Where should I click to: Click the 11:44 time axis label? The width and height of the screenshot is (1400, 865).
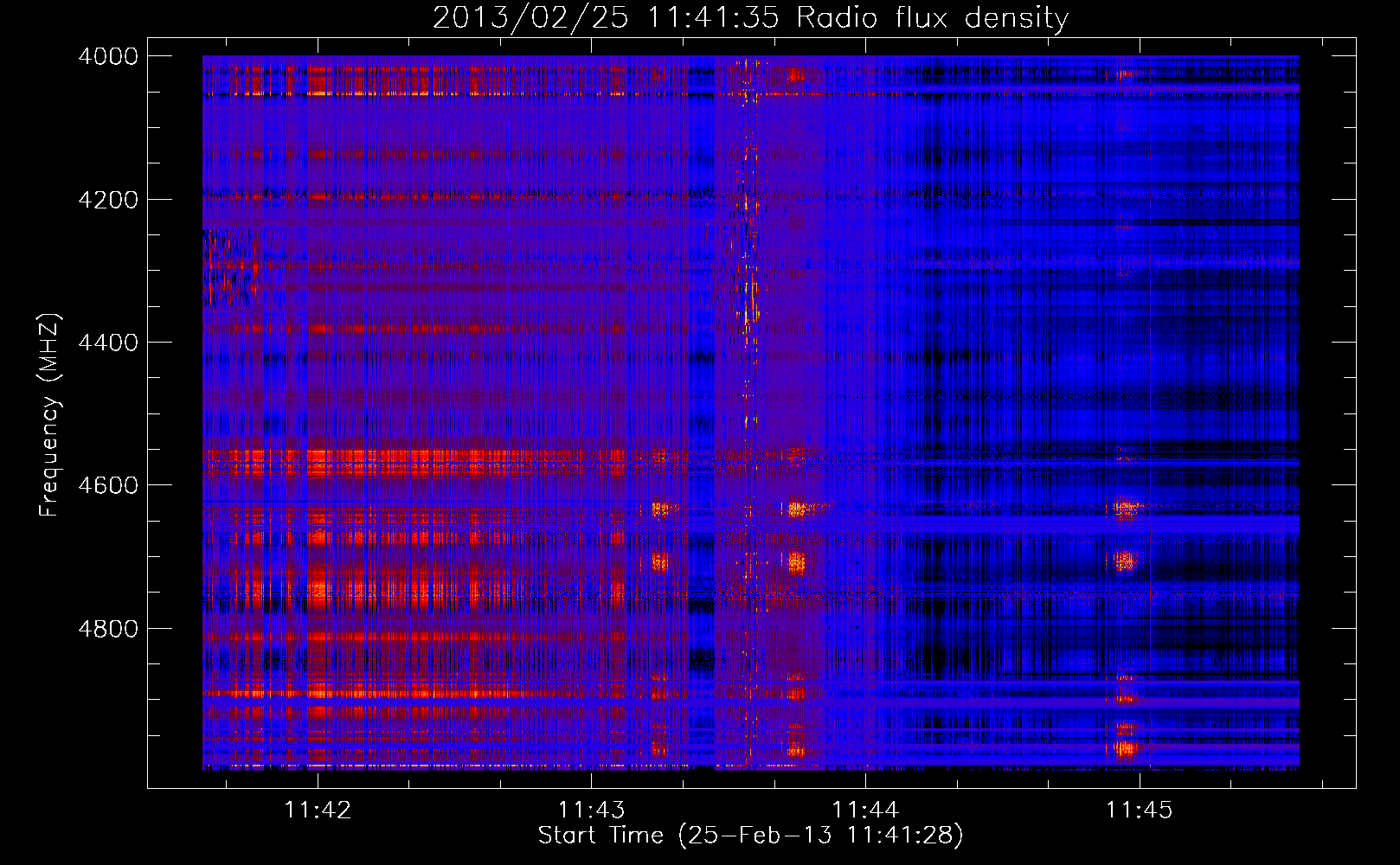pos(865,810)
